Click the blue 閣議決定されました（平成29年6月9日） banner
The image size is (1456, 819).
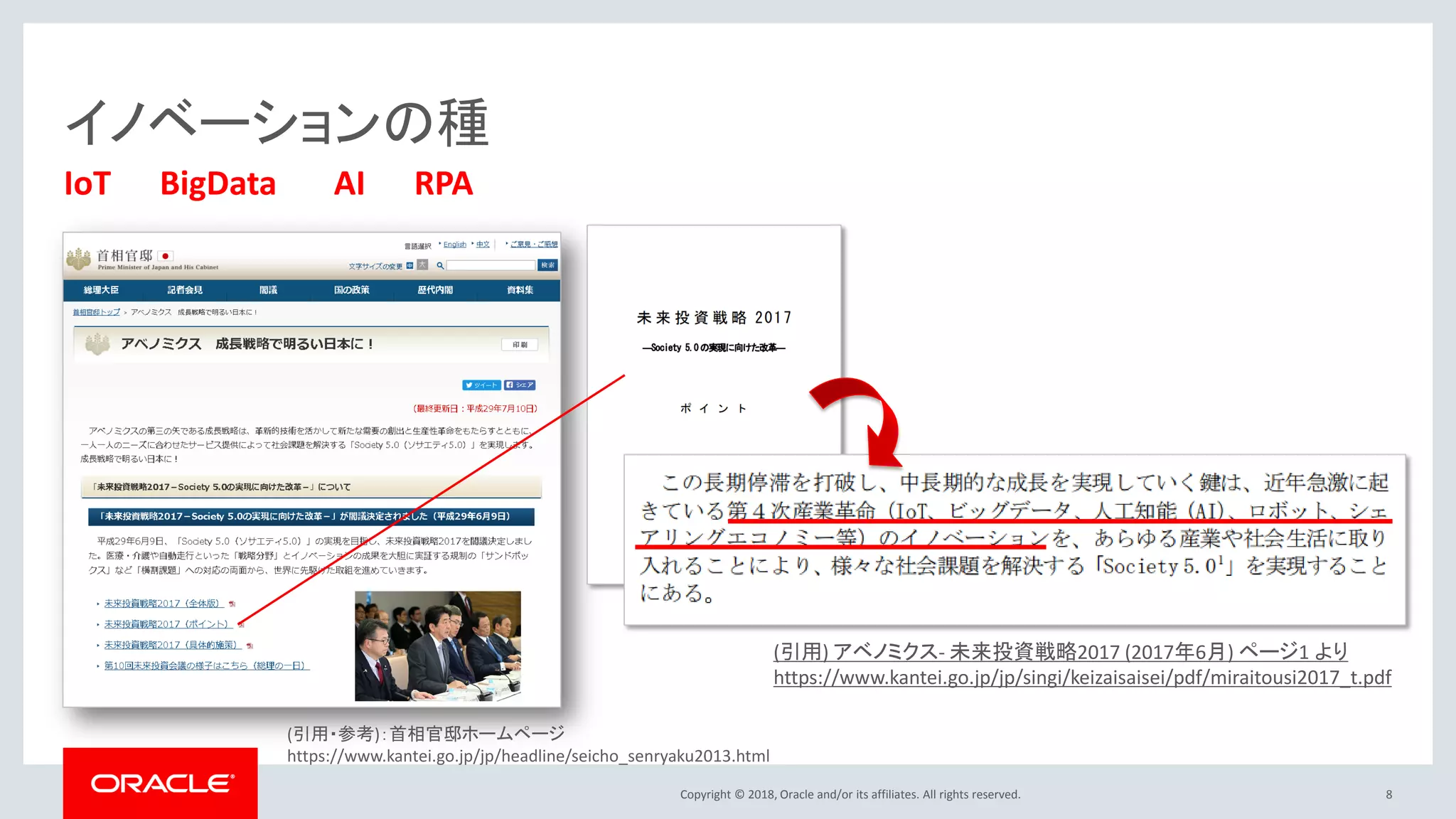[311, 516]
